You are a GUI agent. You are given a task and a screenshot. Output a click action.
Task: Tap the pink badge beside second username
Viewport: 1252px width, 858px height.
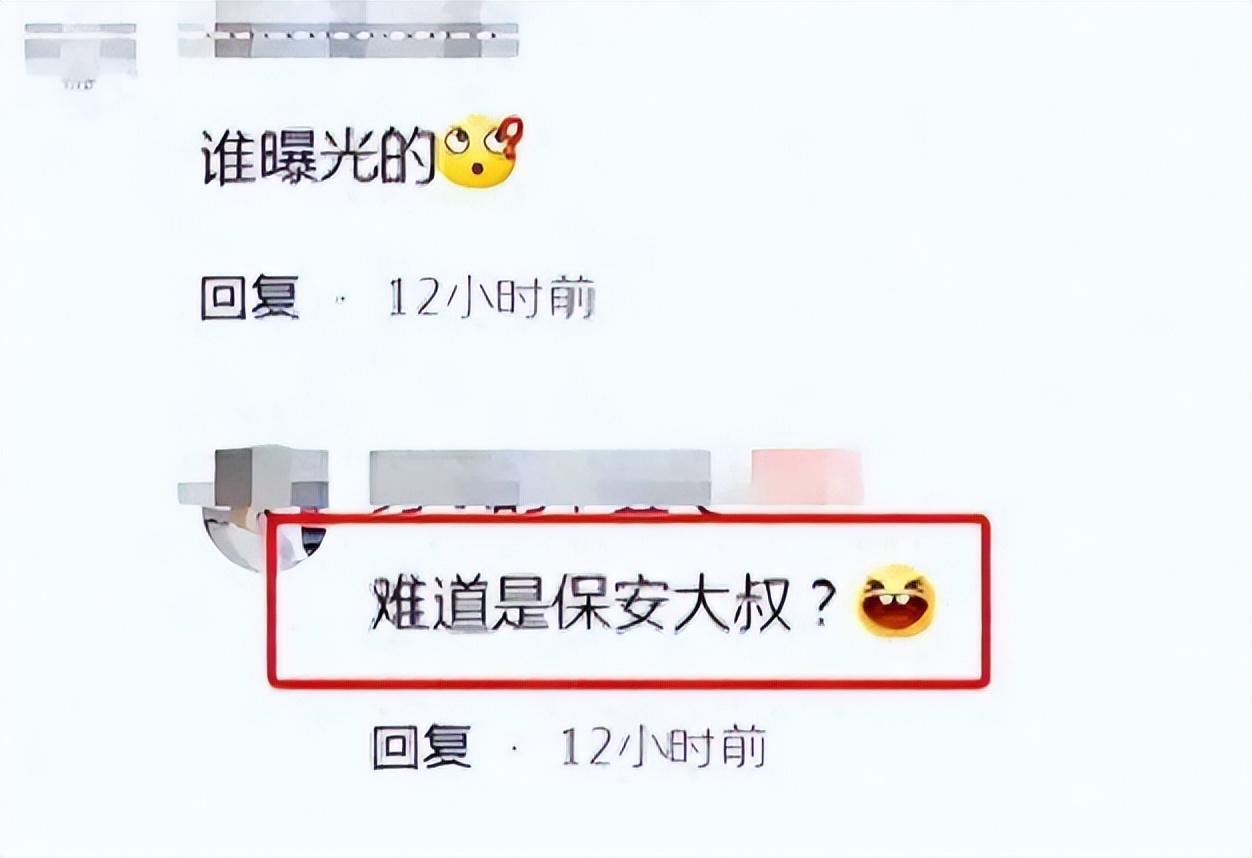[807, 477]
